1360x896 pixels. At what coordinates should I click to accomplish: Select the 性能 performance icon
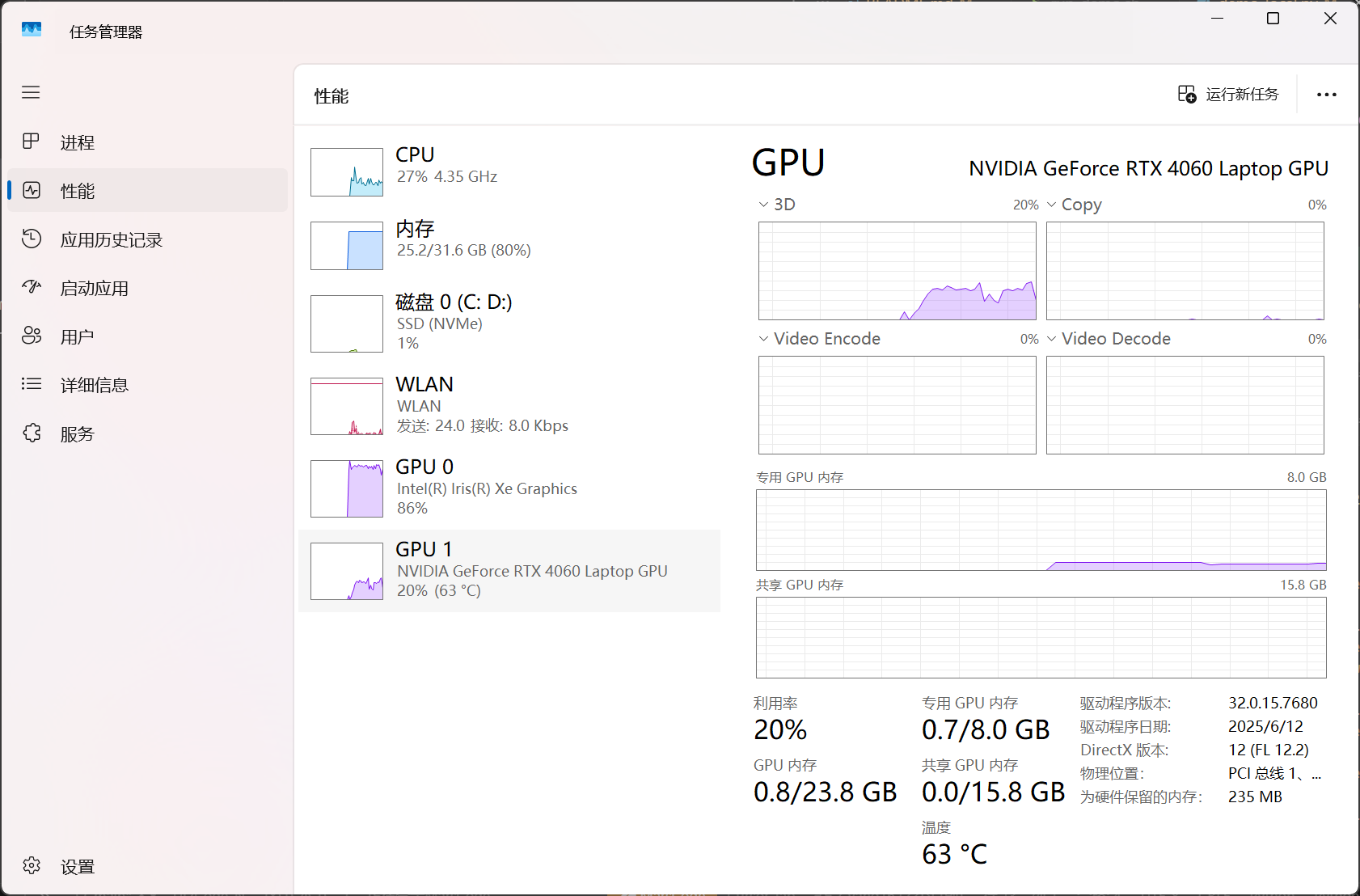coord(32,190)
